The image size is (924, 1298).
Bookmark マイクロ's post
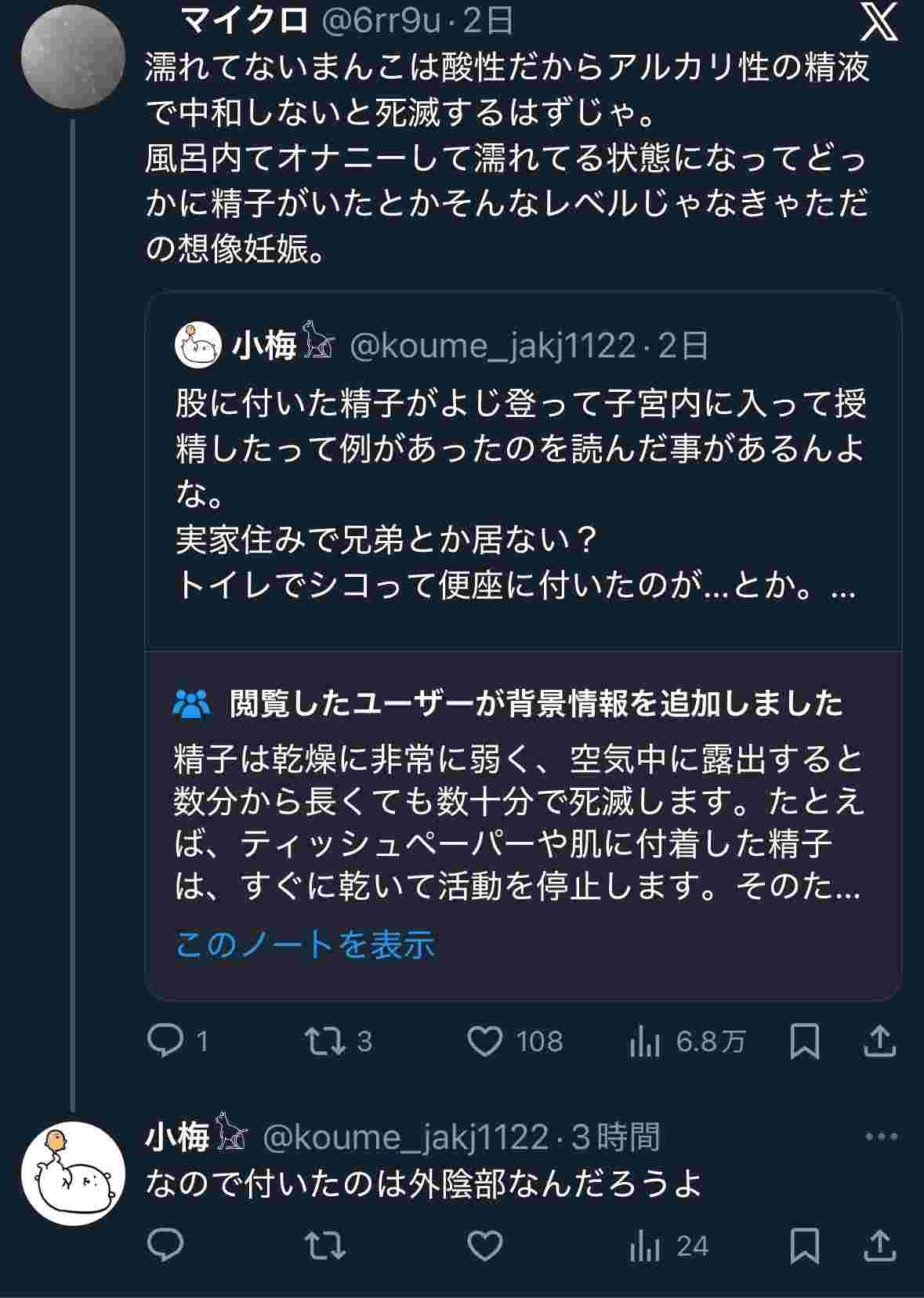805,1042
